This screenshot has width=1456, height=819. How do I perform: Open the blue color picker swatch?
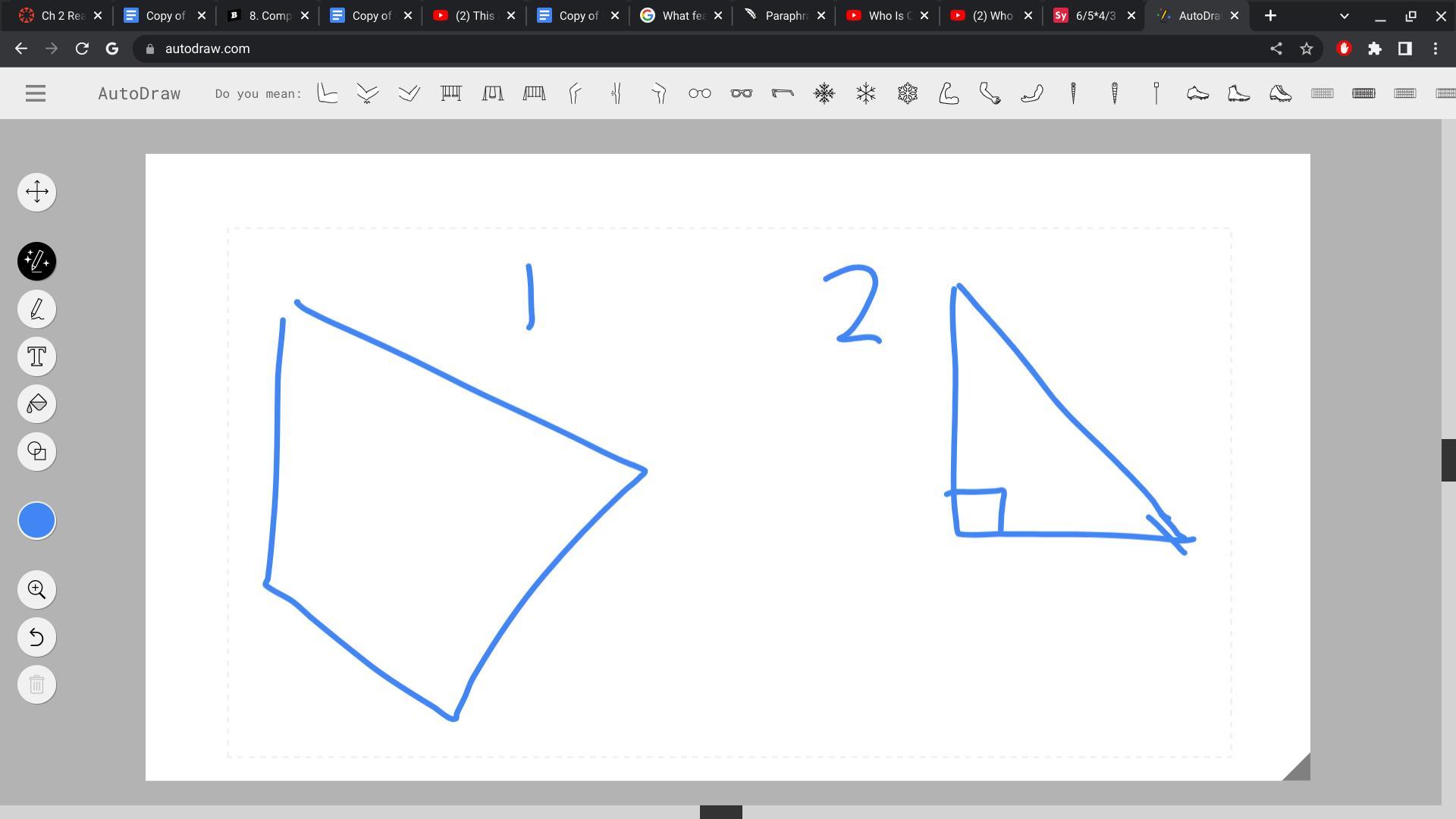36,521
